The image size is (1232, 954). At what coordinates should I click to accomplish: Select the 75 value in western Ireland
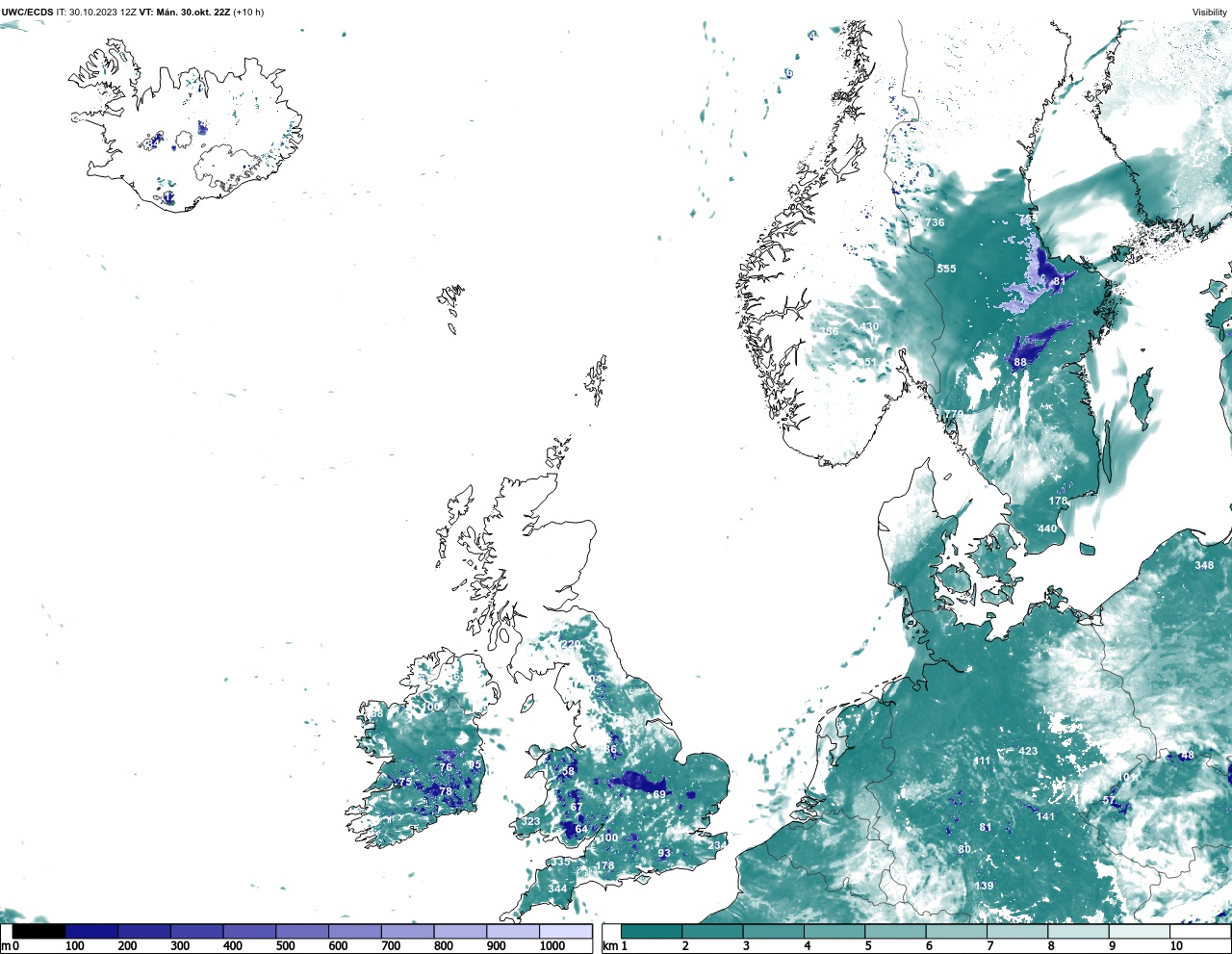[405, 782]
